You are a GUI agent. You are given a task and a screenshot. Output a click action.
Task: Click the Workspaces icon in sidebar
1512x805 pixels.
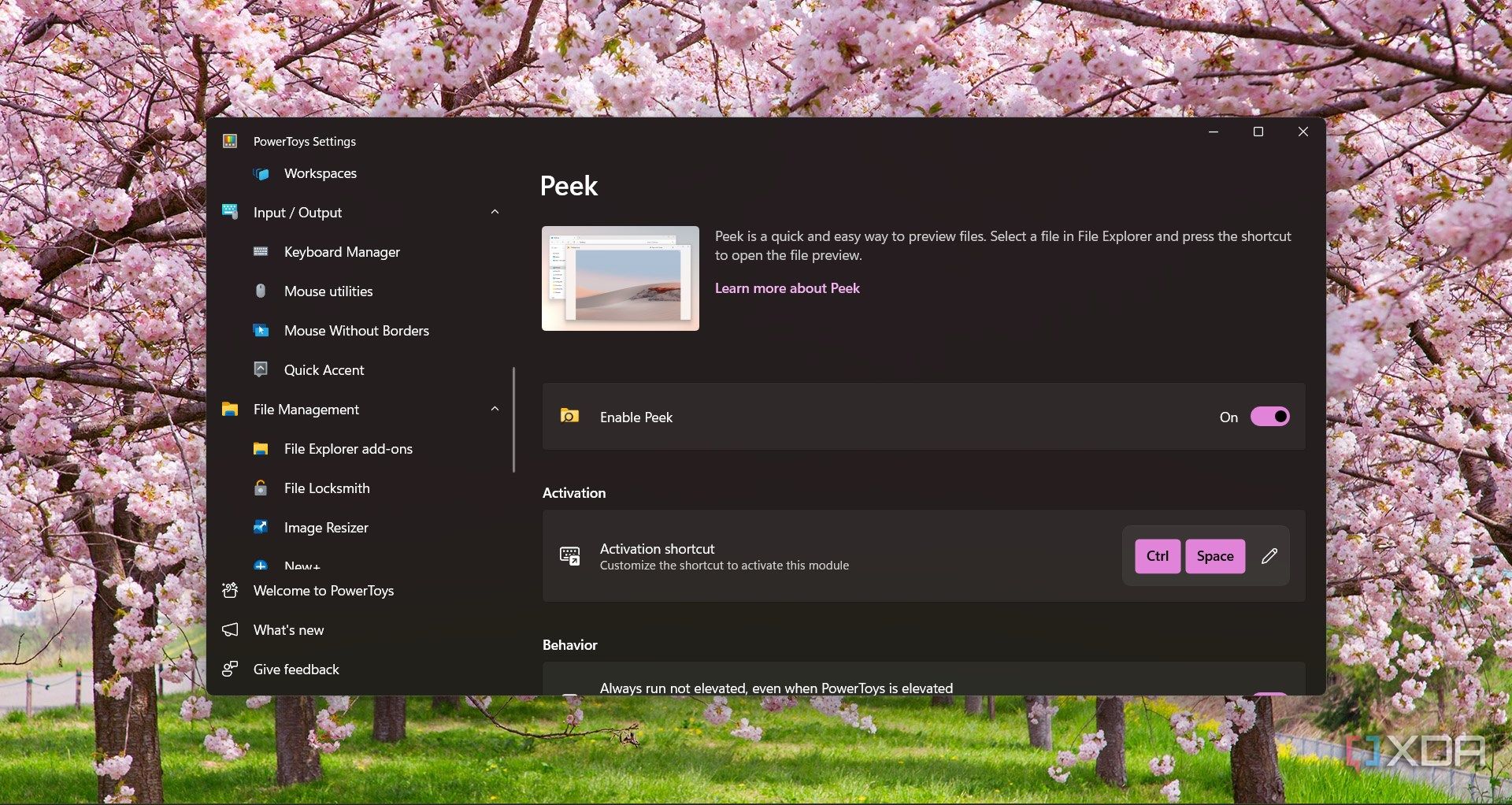pyautogui.click(x=261, y=173)
